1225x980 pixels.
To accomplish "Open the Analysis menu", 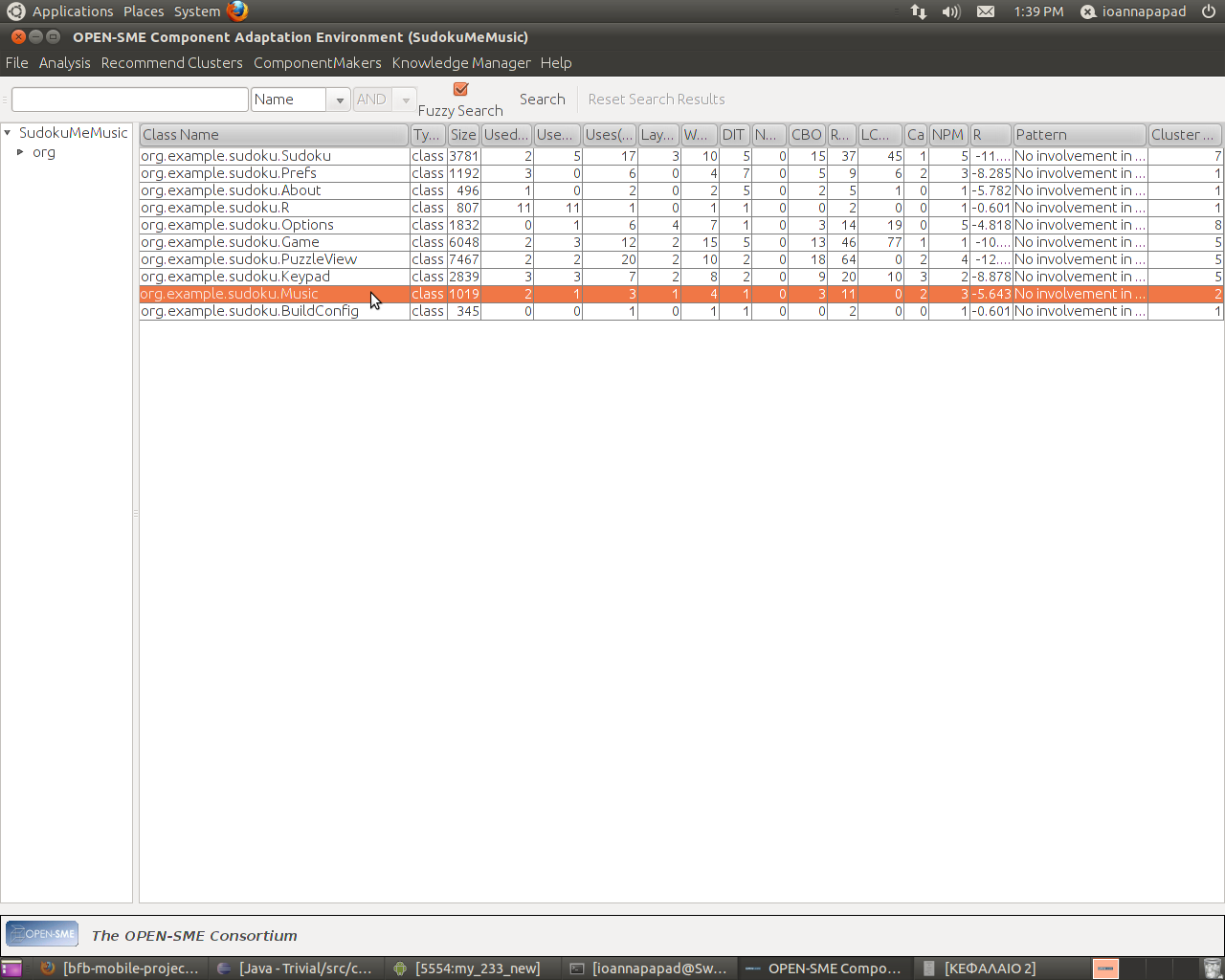I will (x=65, y=63).
